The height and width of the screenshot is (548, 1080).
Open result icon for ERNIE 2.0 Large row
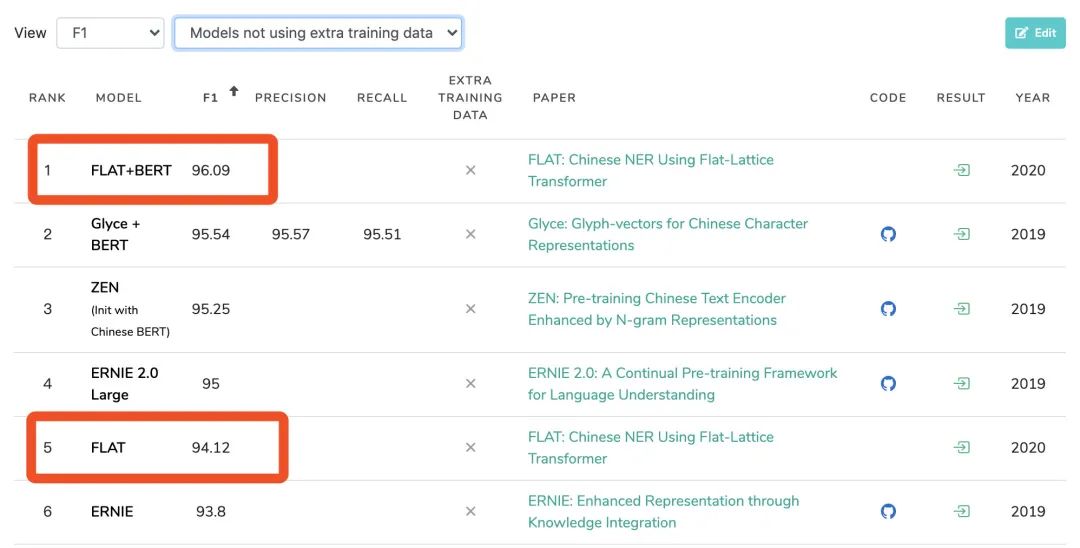coord(961,383)
